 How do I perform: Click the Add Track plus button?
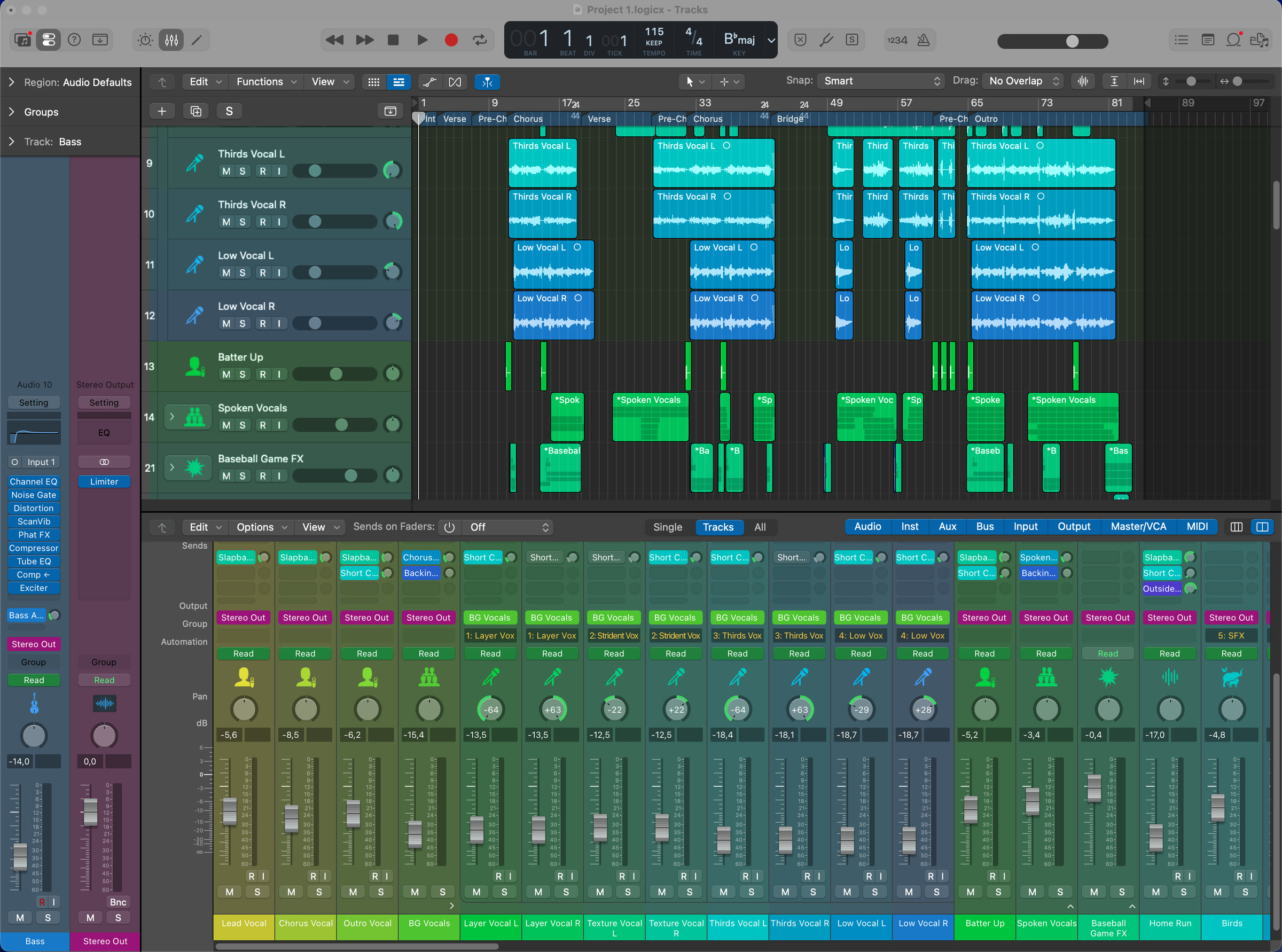(162, 111)
